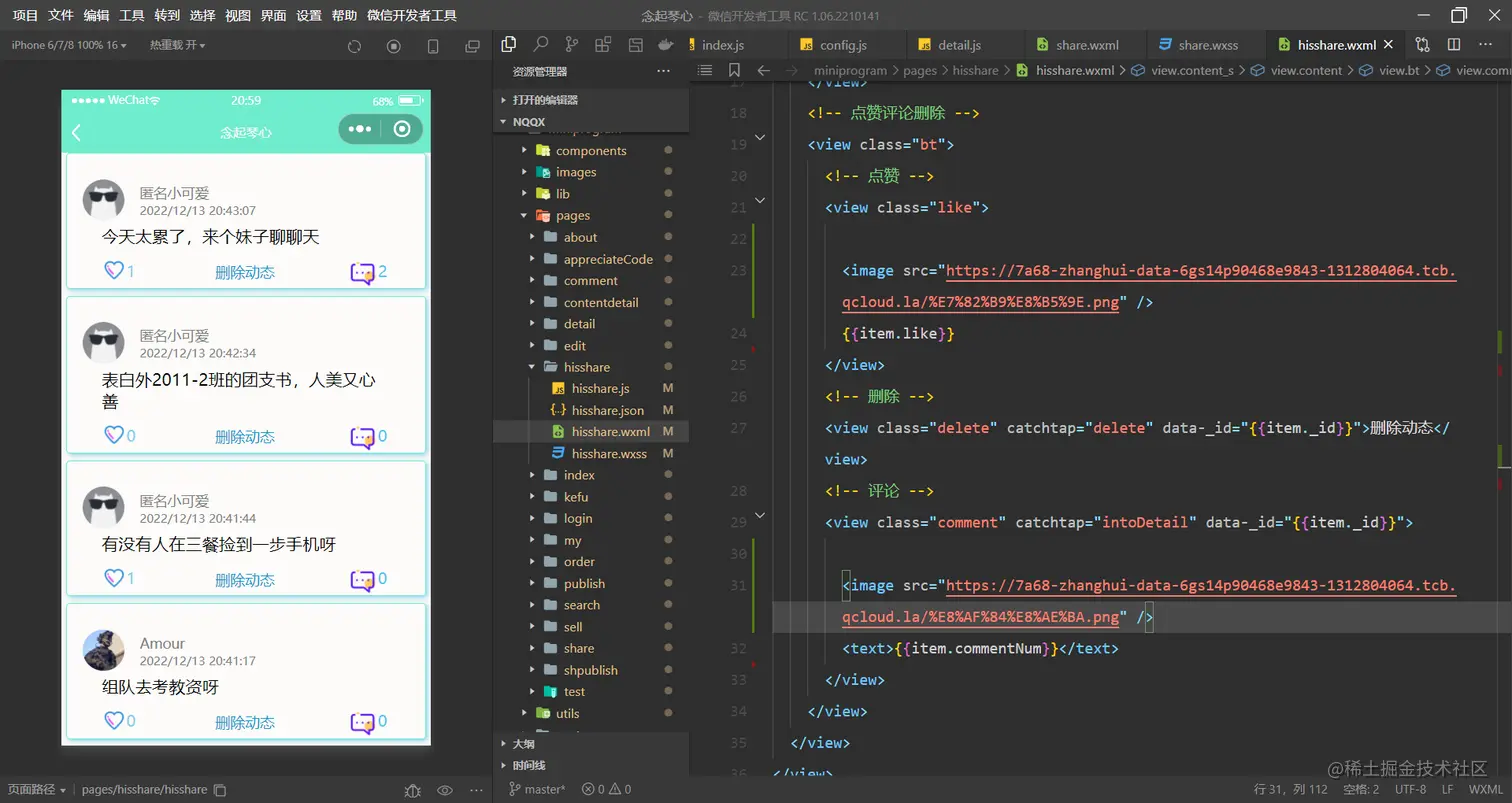
Task: Click the back chevron in the mini program header
Action: (76, 132)
